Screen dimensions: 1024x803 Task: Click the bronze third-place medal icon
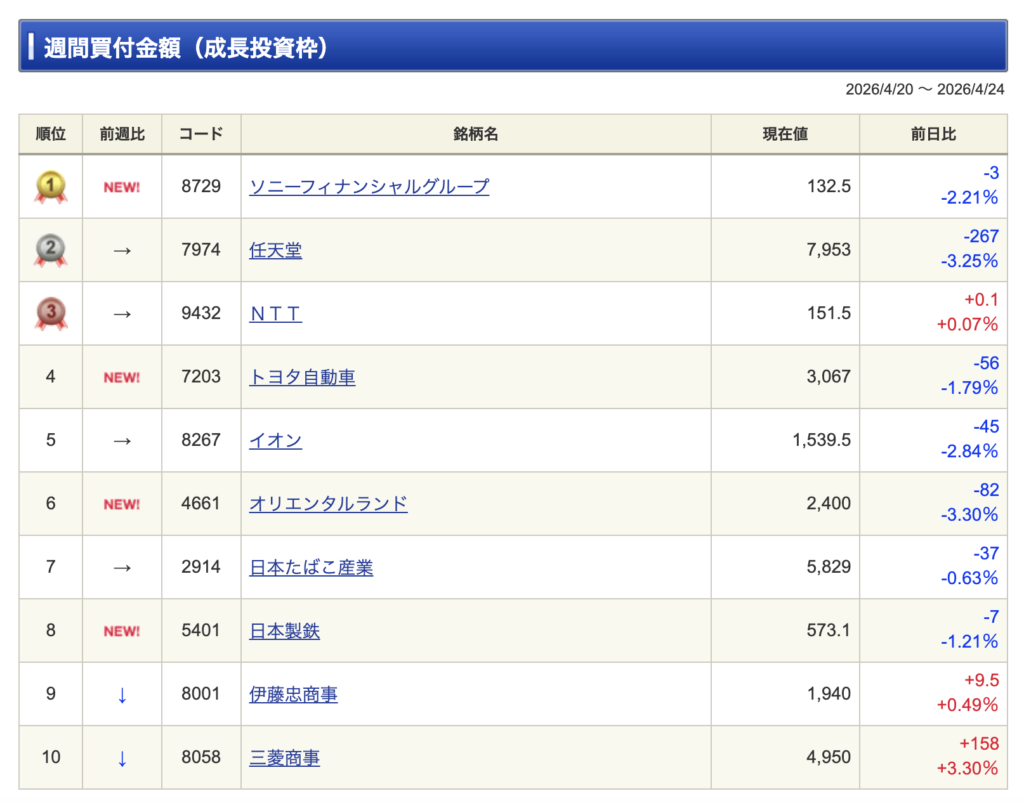pyautogui.click(x=51, y=313)
